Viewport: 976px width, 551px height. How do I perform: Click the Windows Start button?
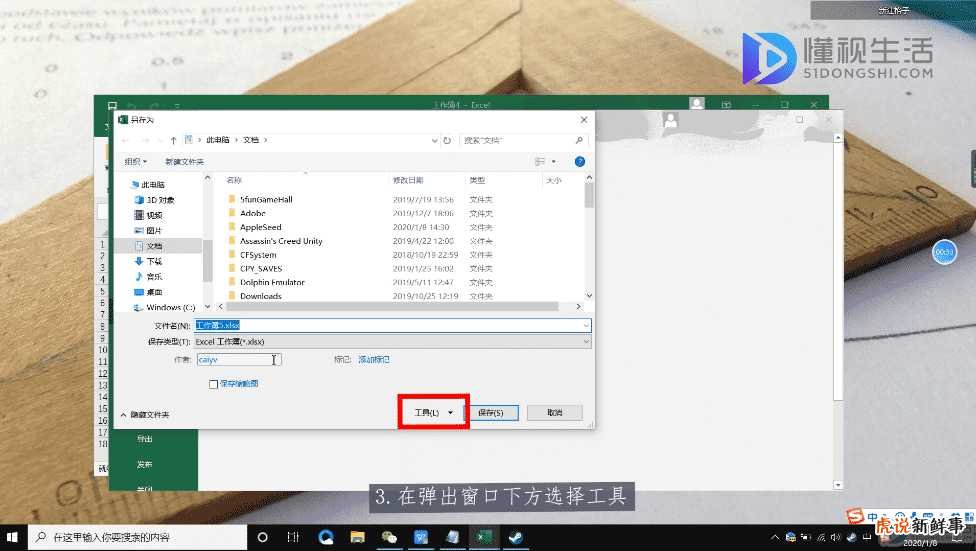click(x=13, y=537)
